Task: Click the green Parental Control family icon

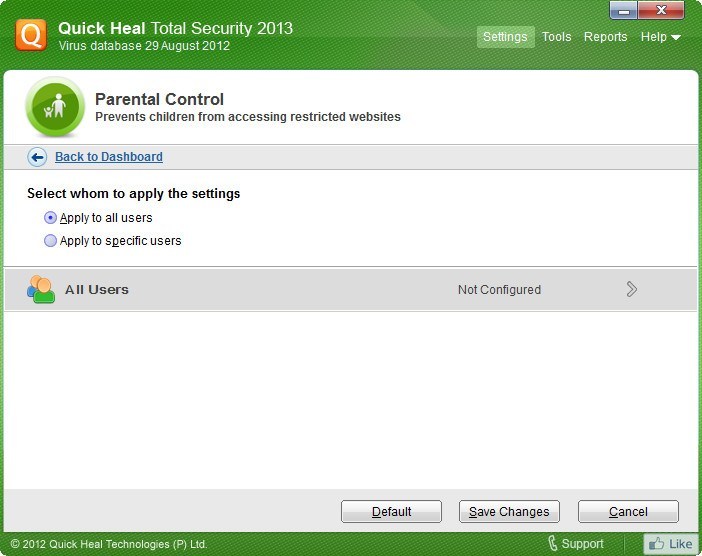Action: tap(55, 107)
